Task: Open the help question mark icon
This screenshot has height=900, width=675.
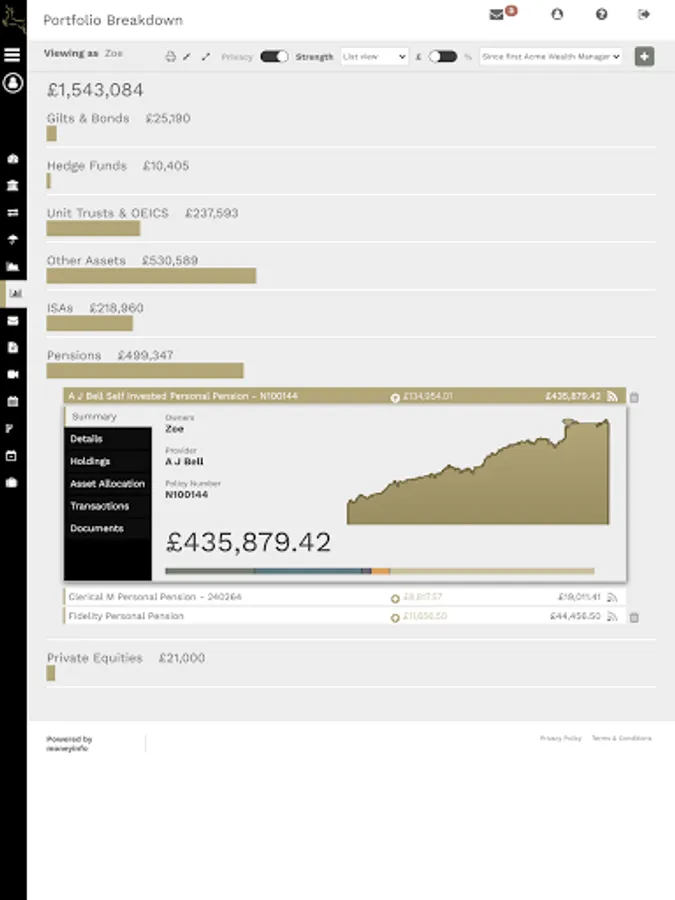Action: click(x=601, y=14)
